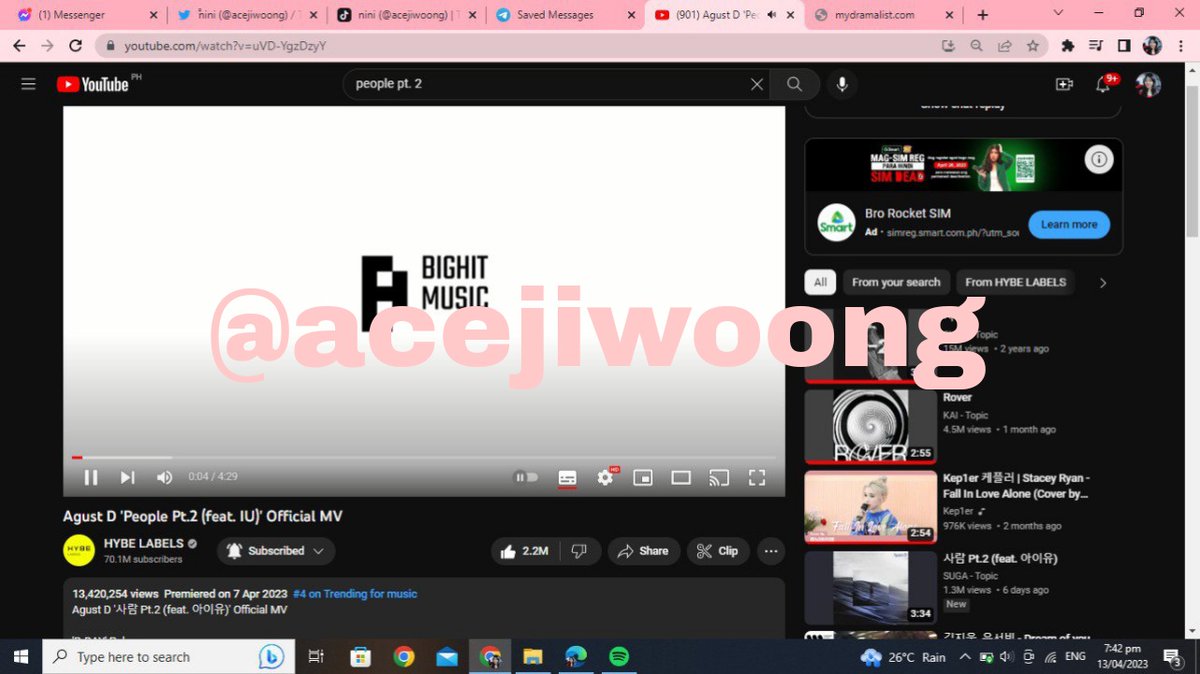Open the YouTube notifications bell
The width and height of the screenshot is (1200, 674).
(1104, 85)
